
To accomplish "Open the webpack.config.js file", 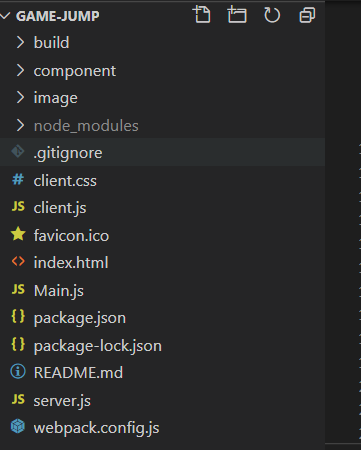I will pos(96,428).
